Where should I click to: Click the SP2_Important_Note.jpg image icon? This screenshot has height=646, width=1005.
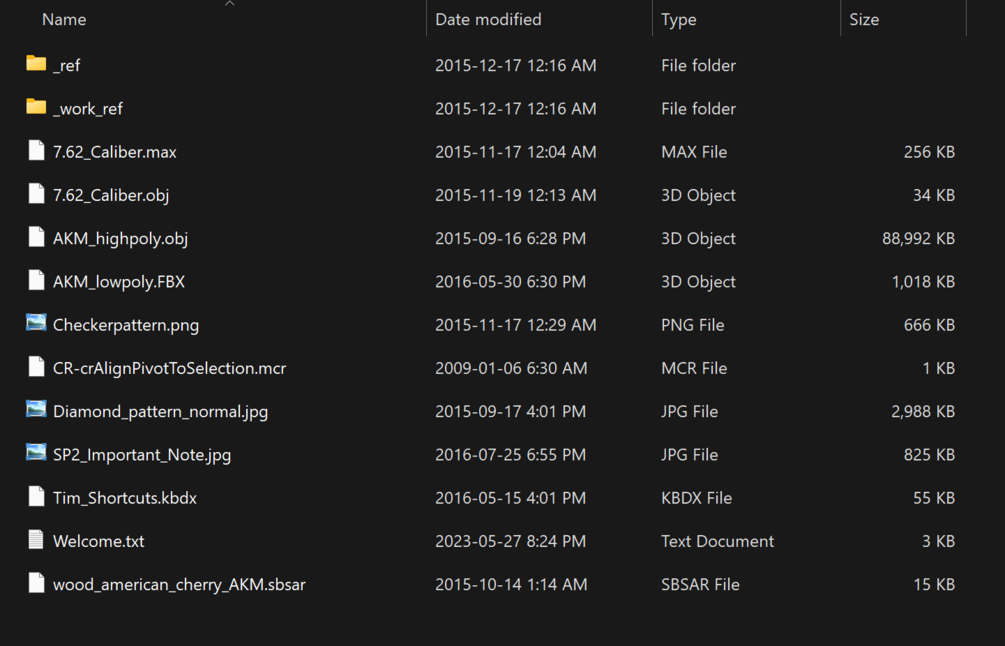click(36, 453)
